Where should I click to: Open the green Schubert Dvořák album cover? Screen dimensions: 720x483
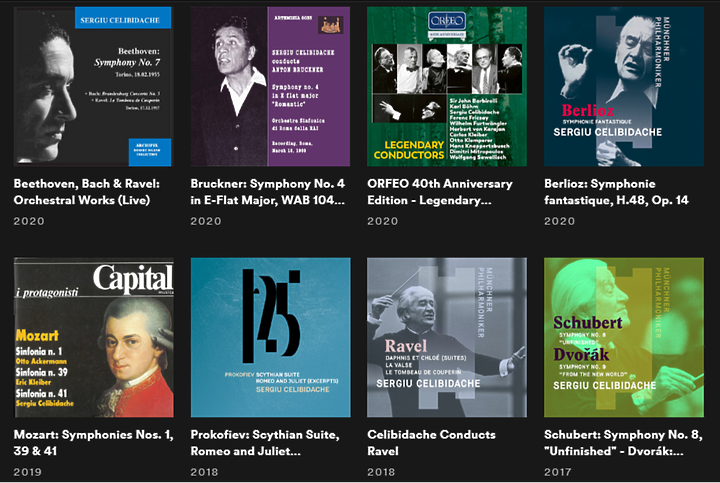(624, 337)
